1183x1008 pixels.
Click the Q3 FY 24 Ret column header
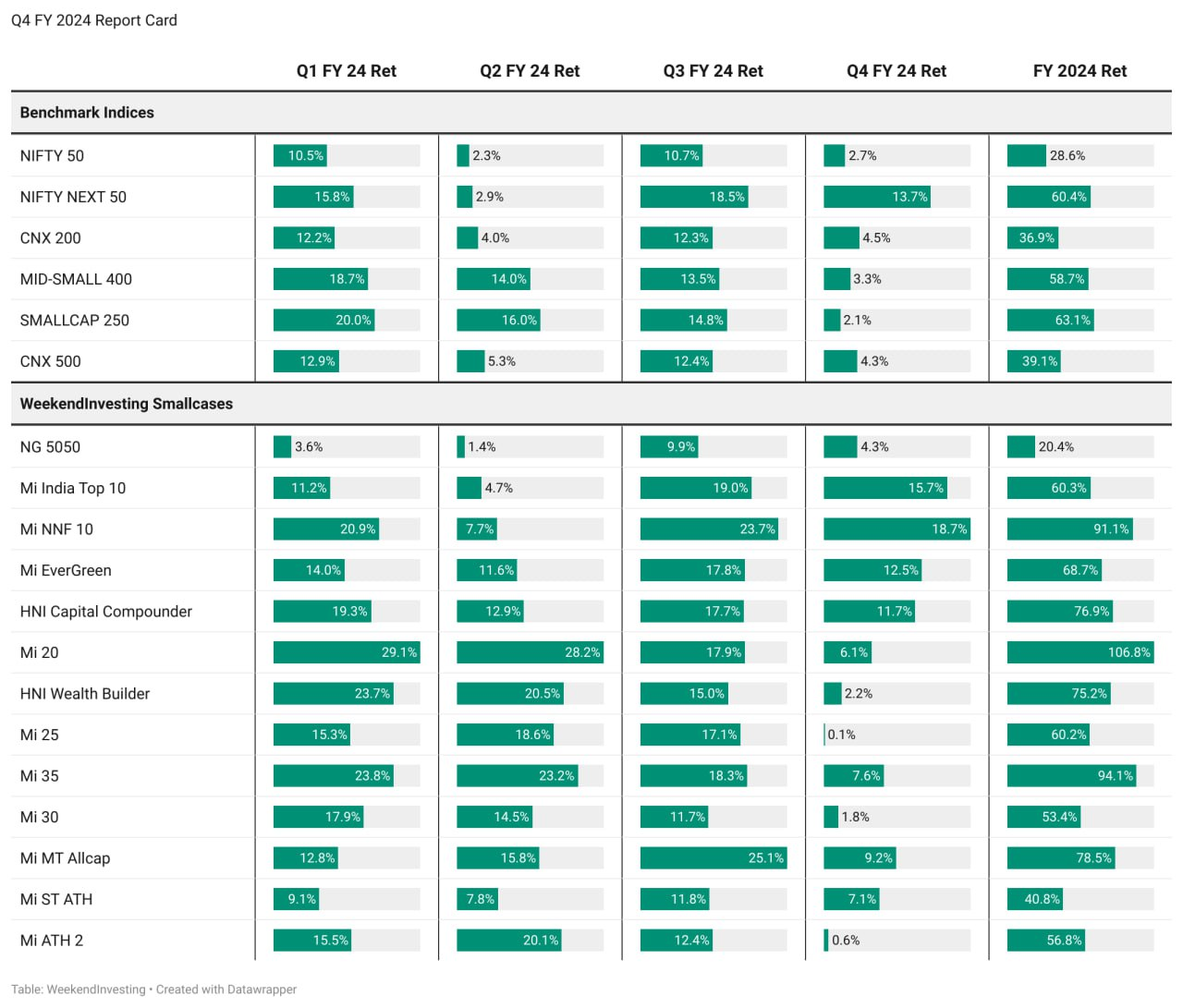(713, 71)
